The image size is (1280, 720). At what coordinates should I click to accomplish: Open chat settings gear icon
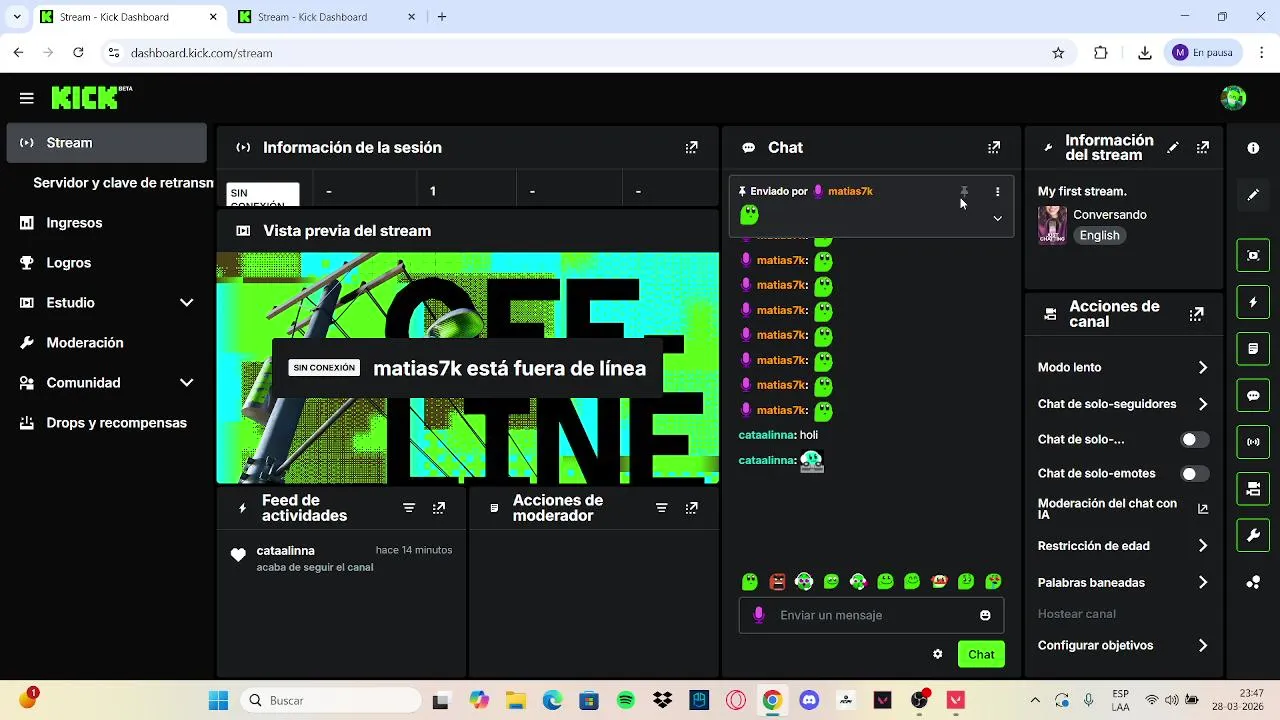[937, 654]
